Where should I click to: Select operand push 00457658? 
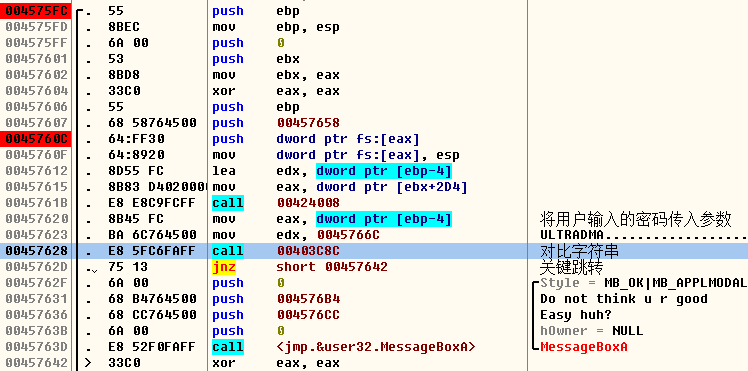click(x=308, y=123)
